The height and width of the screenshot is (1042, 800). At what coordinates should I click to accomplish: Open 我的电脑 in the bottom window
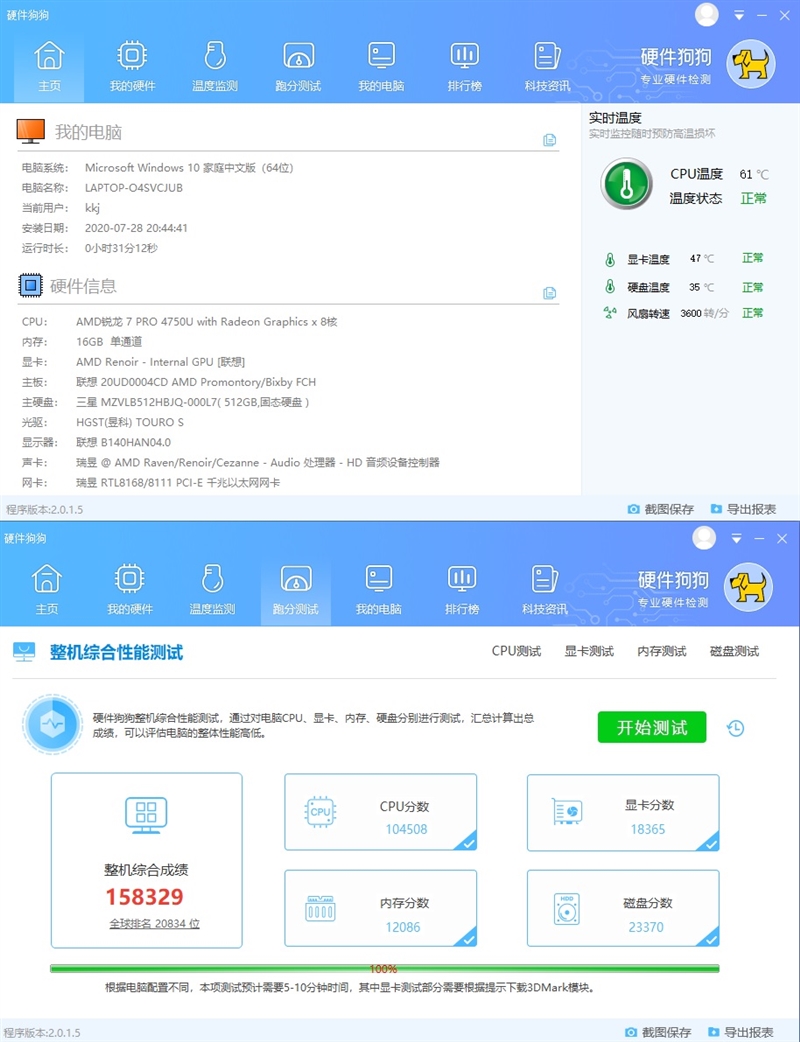[379, 588]
